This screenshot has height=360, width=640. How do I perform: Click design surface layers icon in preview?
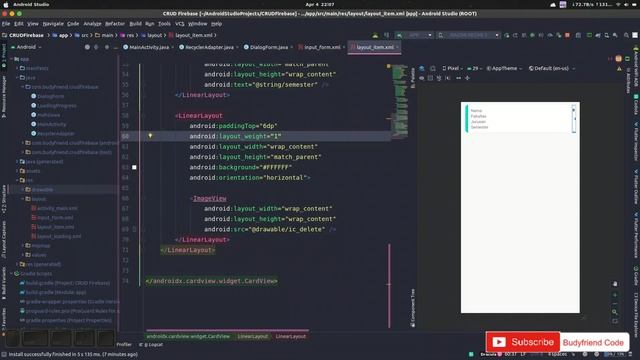pos(422,69)
